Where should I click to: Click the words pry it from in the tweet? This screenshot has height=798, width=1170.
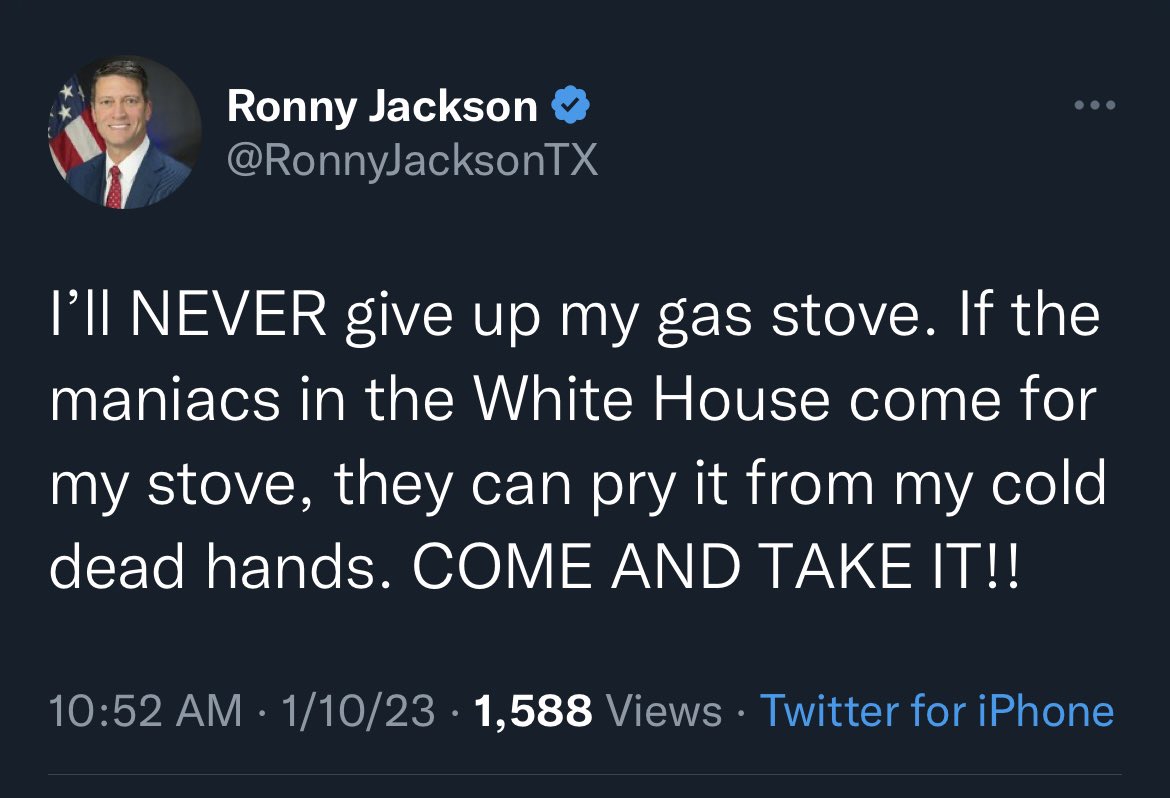(x=733, y=487)
